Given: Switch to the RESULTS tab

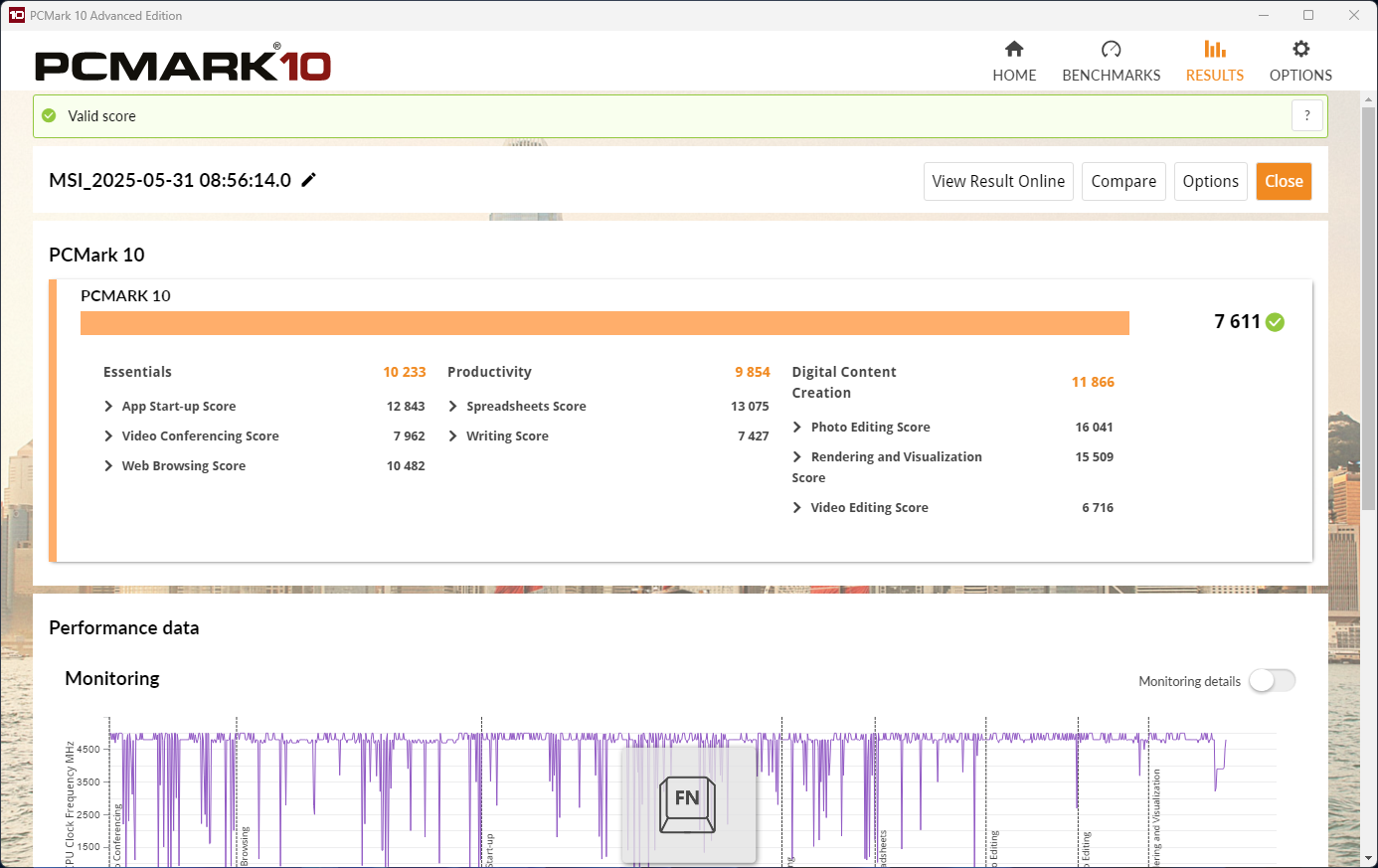Looking at the screenshot, I should (1214, 62).
